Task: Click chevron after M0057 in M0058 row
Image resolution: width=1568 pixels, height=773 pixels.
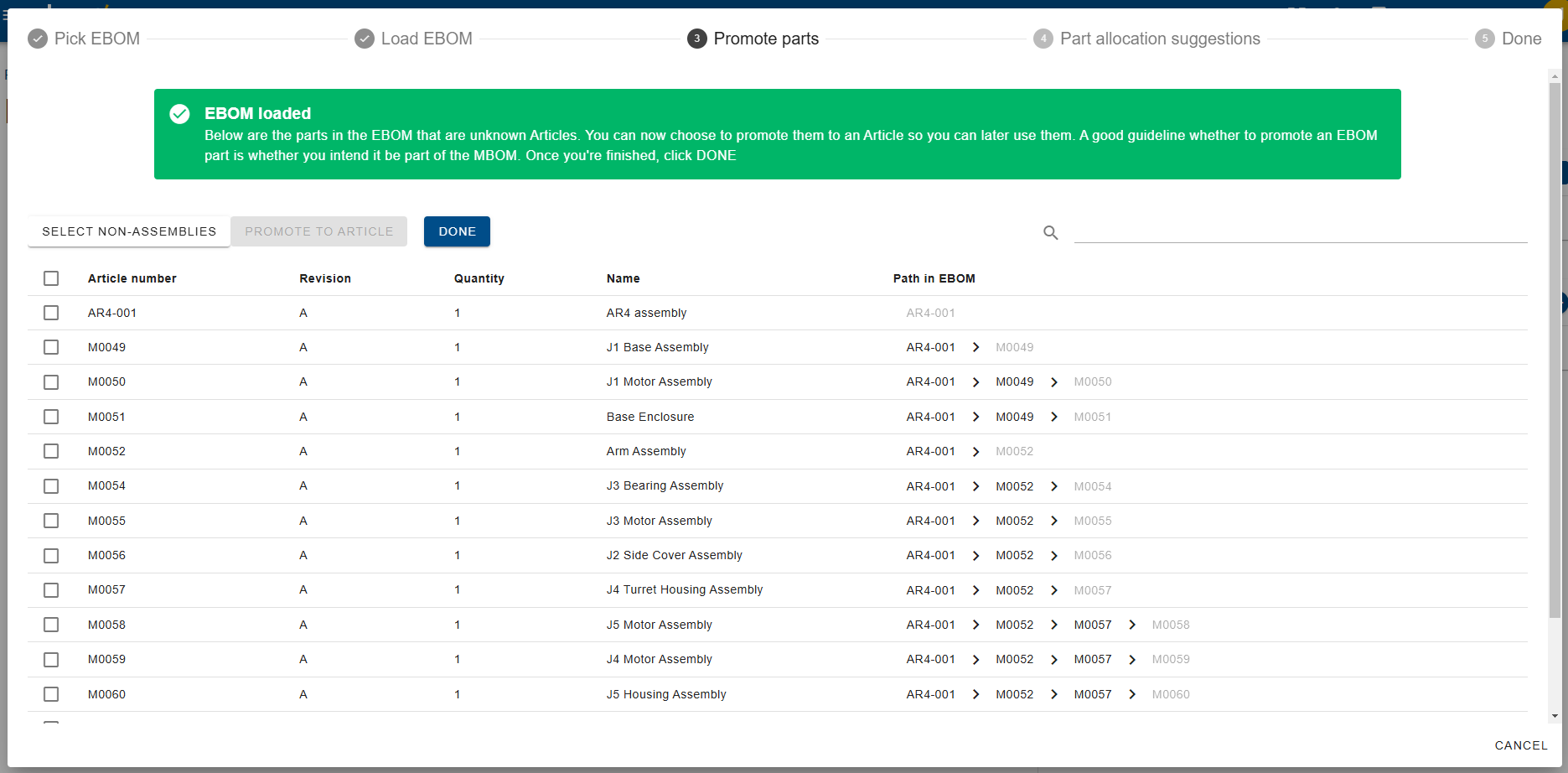Action: [1132, 625]
